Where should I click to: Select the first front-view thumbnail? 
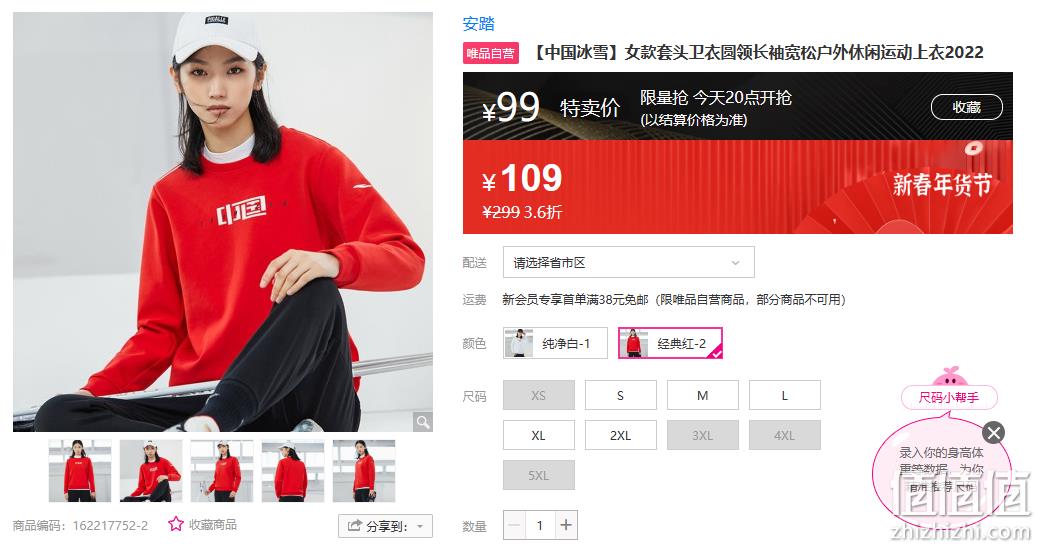[80, 471]
